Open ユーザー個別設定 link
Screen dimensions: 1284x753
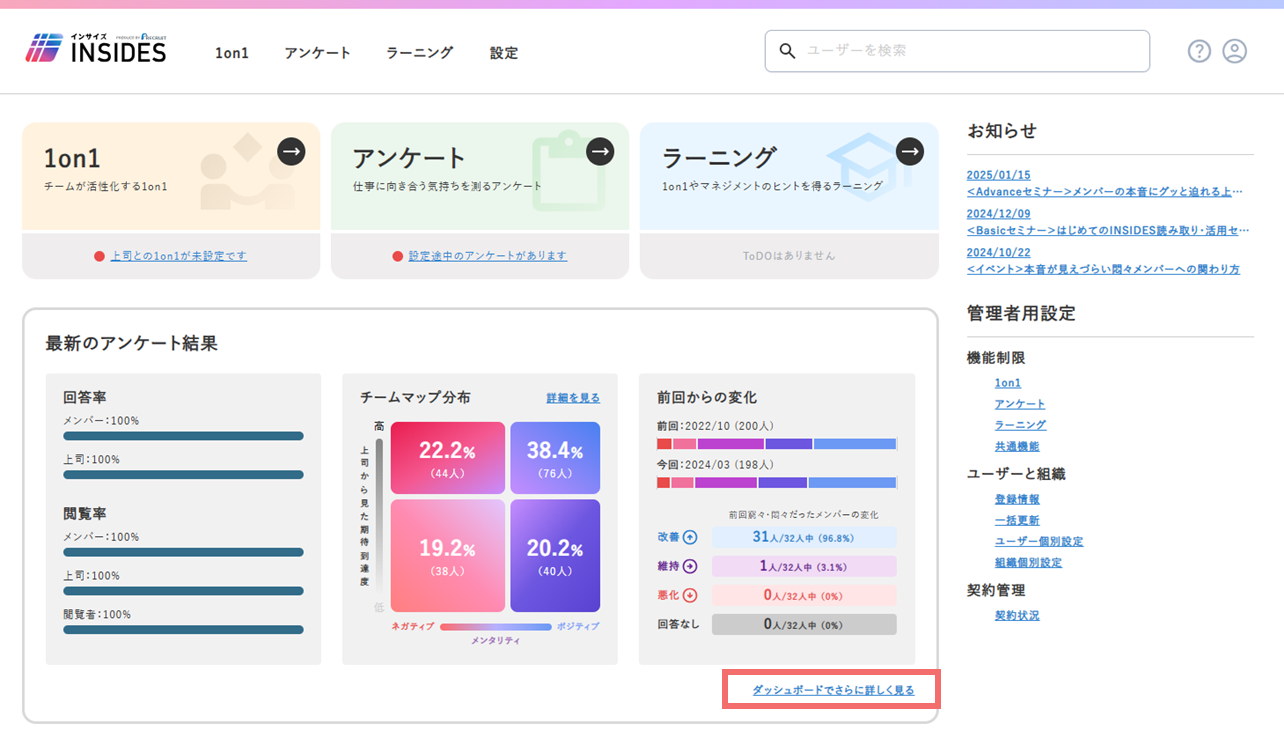1039,541
